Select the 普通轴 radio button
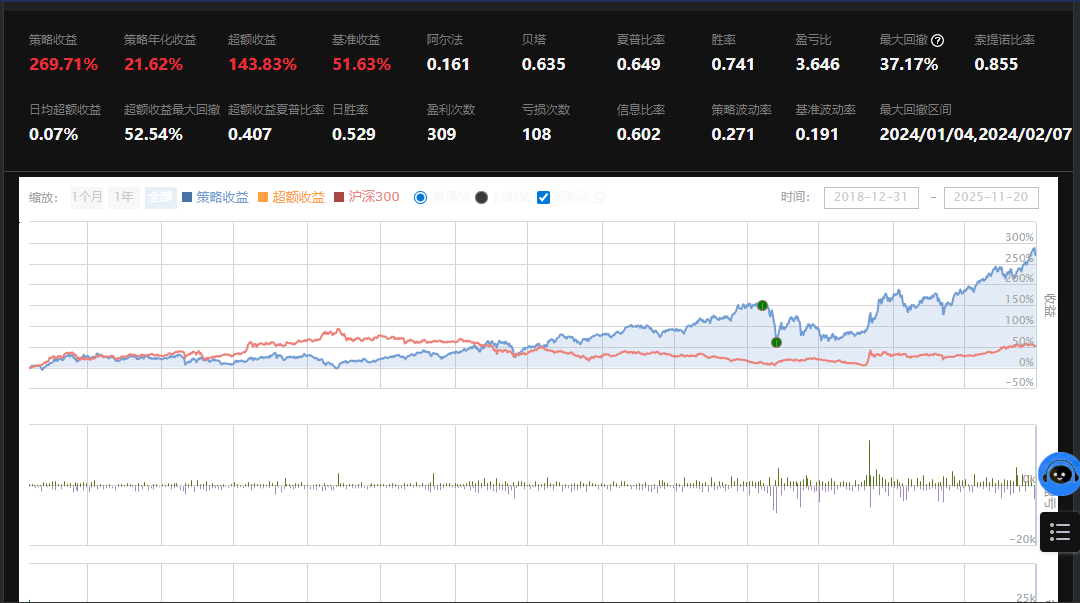Screen dimensions: 1080x603 (x=420, y=197)
